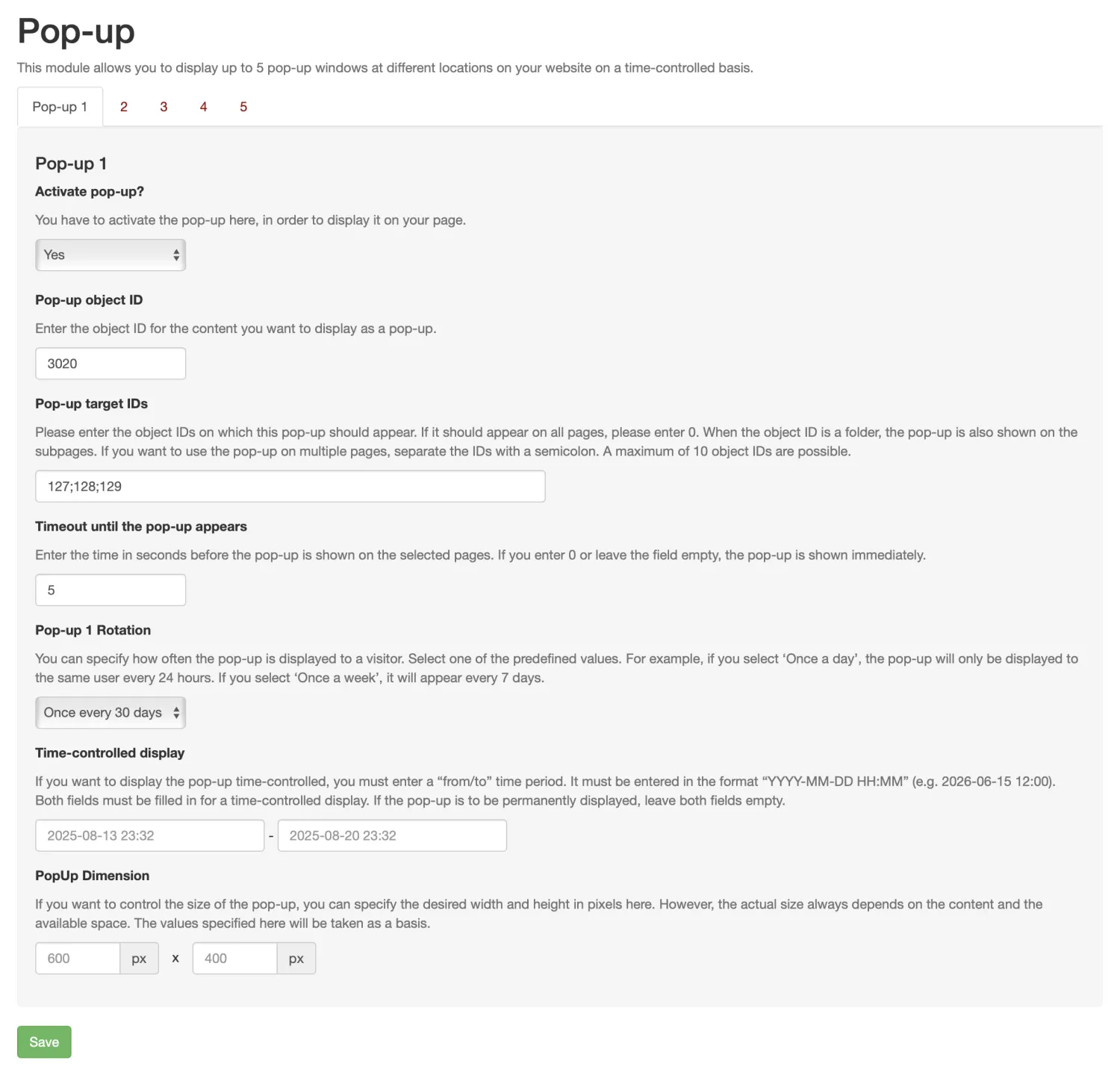Click the px unit beside the height field
The image size is (1120, 1081).
296,959
